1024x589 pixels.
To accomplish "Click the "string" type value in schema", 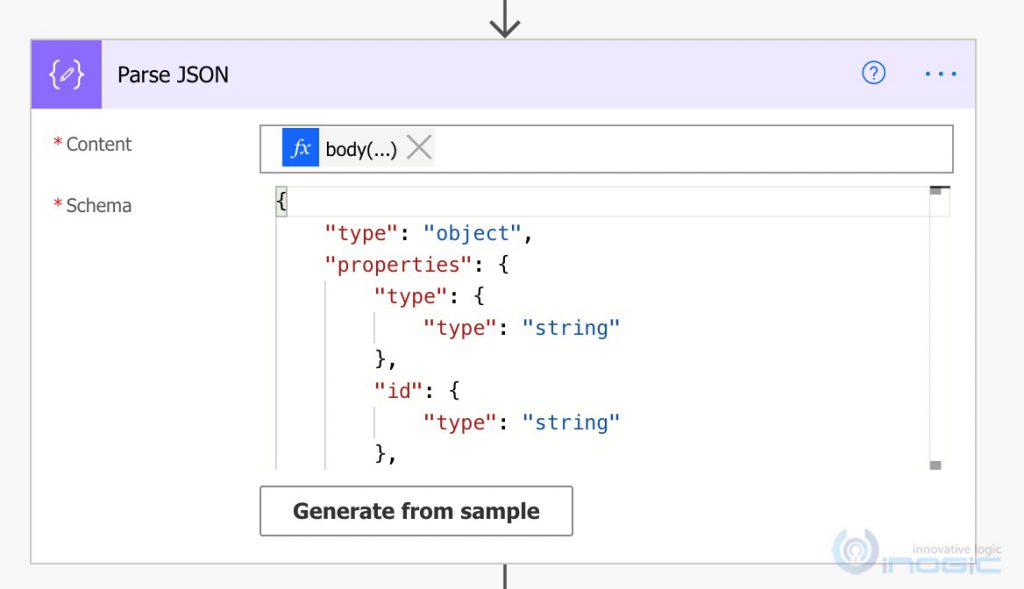I will click(x=571, y=327).
